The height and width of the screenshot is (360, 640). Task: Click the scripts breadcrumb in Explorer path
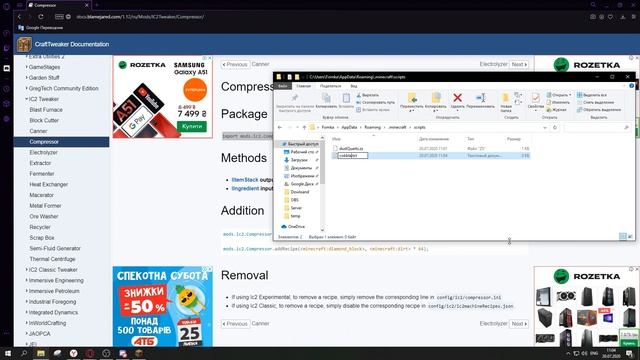click(x=419, y=127)
